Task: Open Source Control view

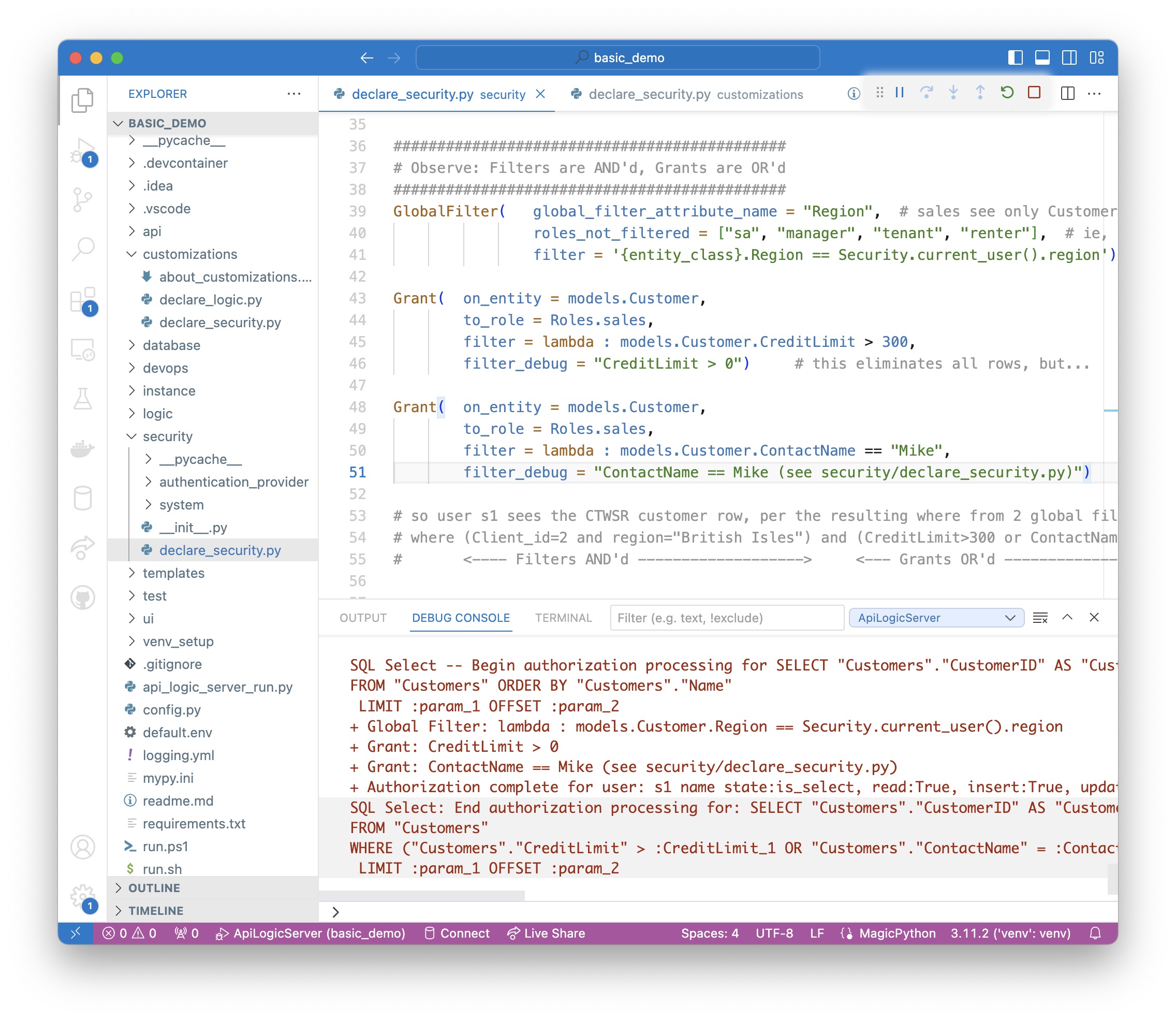Action: tap(83, 200)
